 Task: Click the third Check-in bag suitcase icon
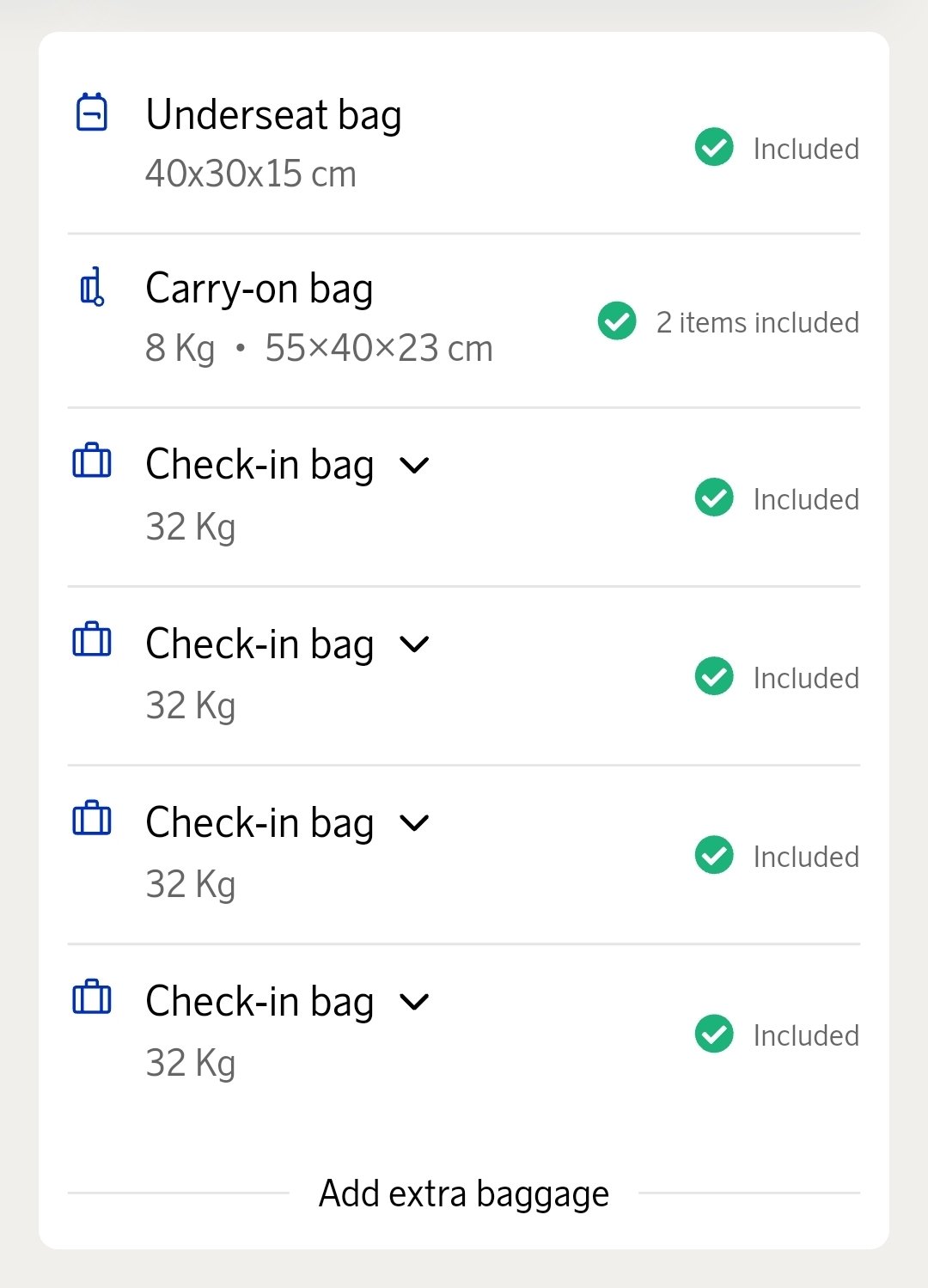pos(92,819)
